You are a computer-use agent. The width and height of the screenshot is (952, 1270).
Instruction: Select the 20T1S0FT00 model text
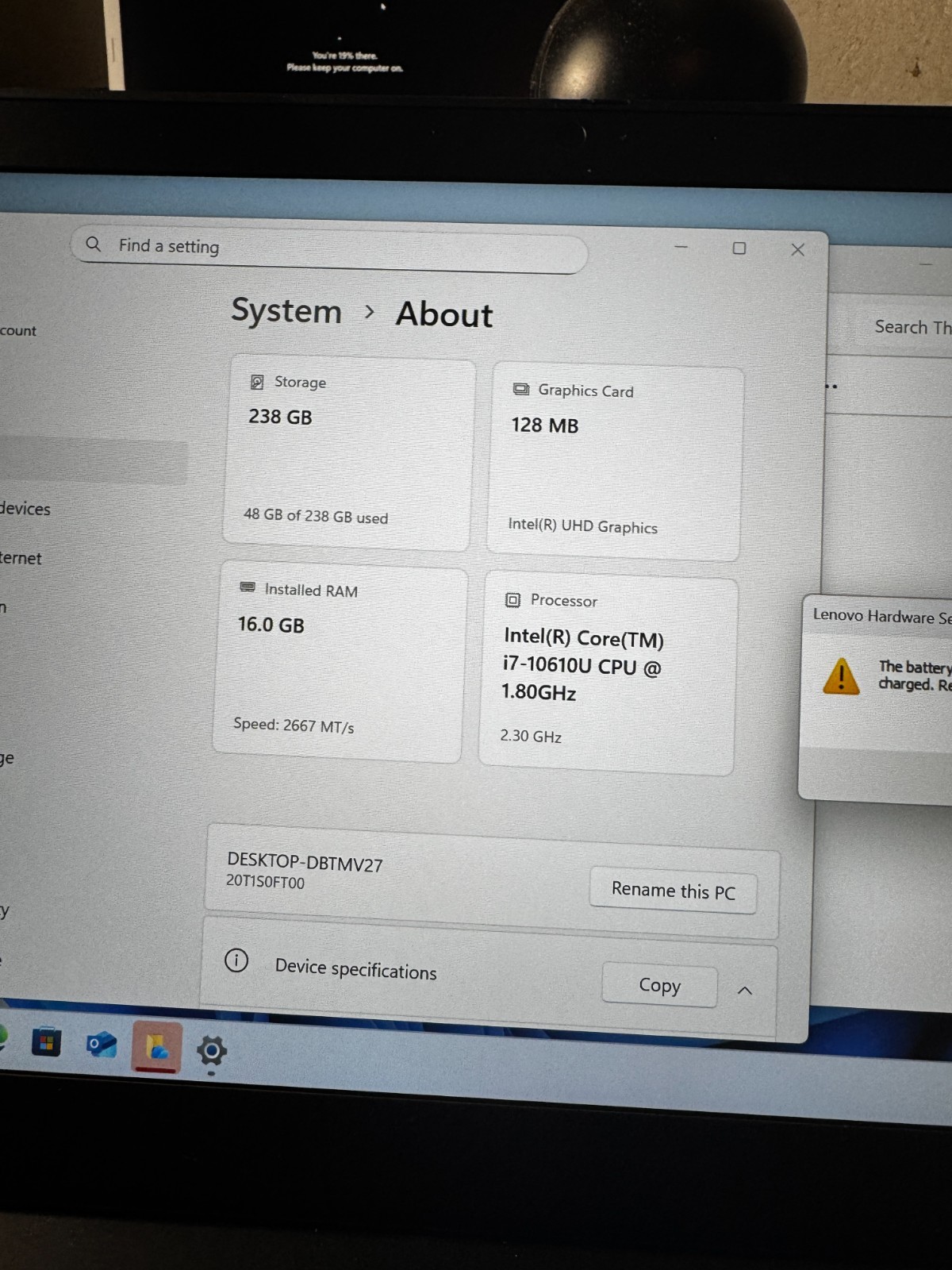point(265,882)
